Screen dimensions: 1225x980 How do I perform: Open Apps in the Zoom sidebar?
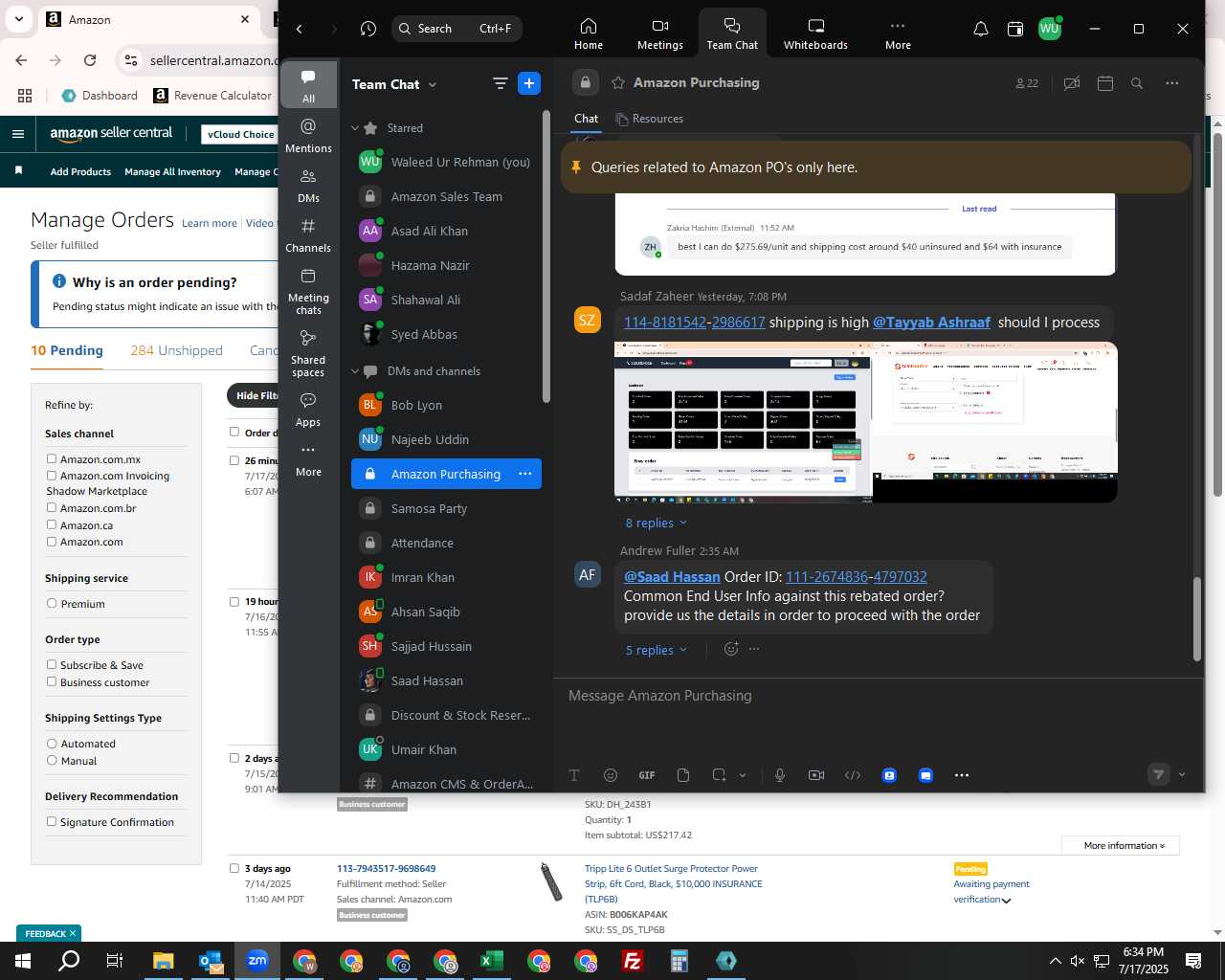(308, 410)
